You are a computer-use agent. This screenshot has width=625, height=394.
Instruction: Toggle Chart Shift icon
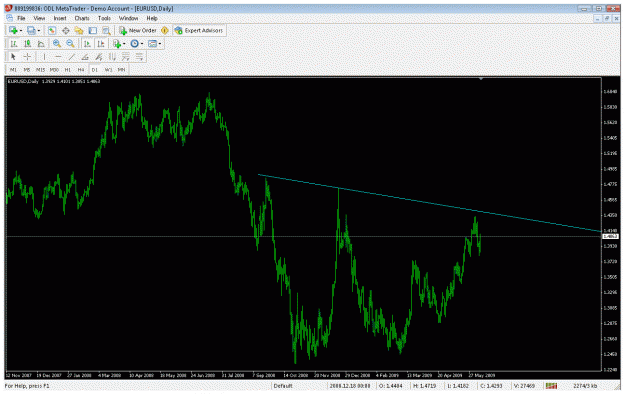tap(100, 43)
